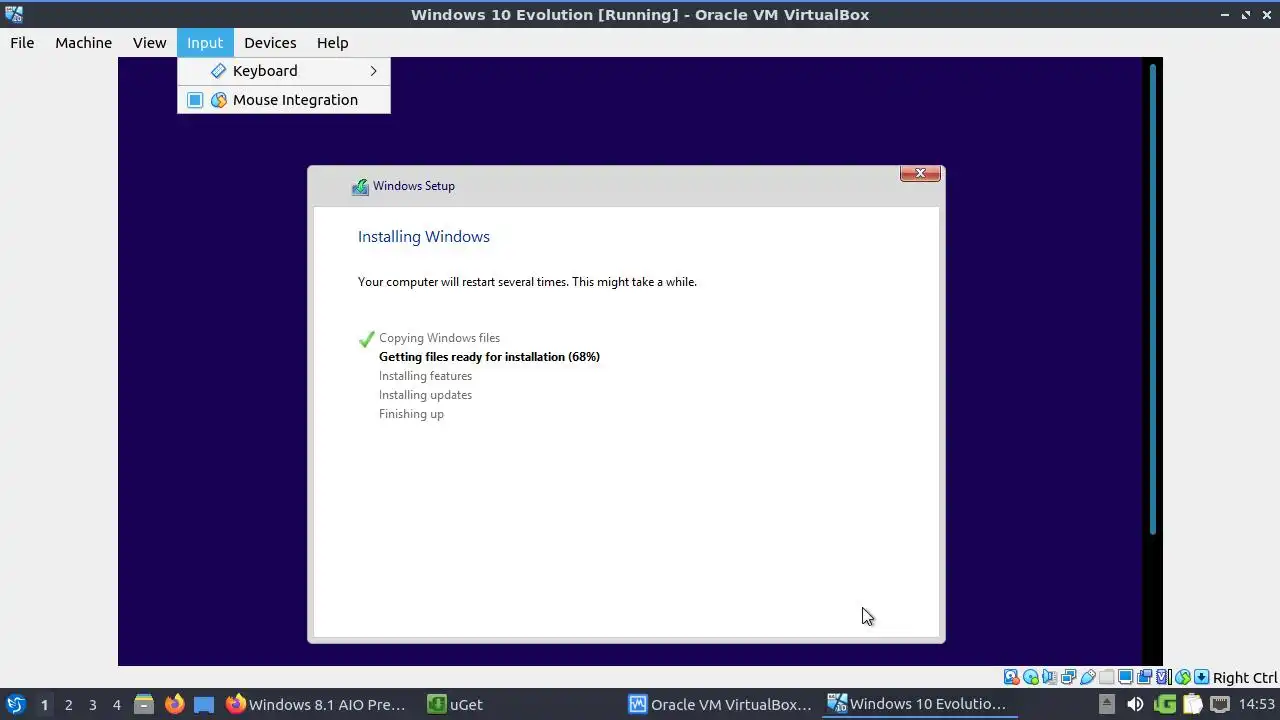Click the Right Ctrl host key label
Viewport: 1280px width, 720px height.
tap(1245, 677)
